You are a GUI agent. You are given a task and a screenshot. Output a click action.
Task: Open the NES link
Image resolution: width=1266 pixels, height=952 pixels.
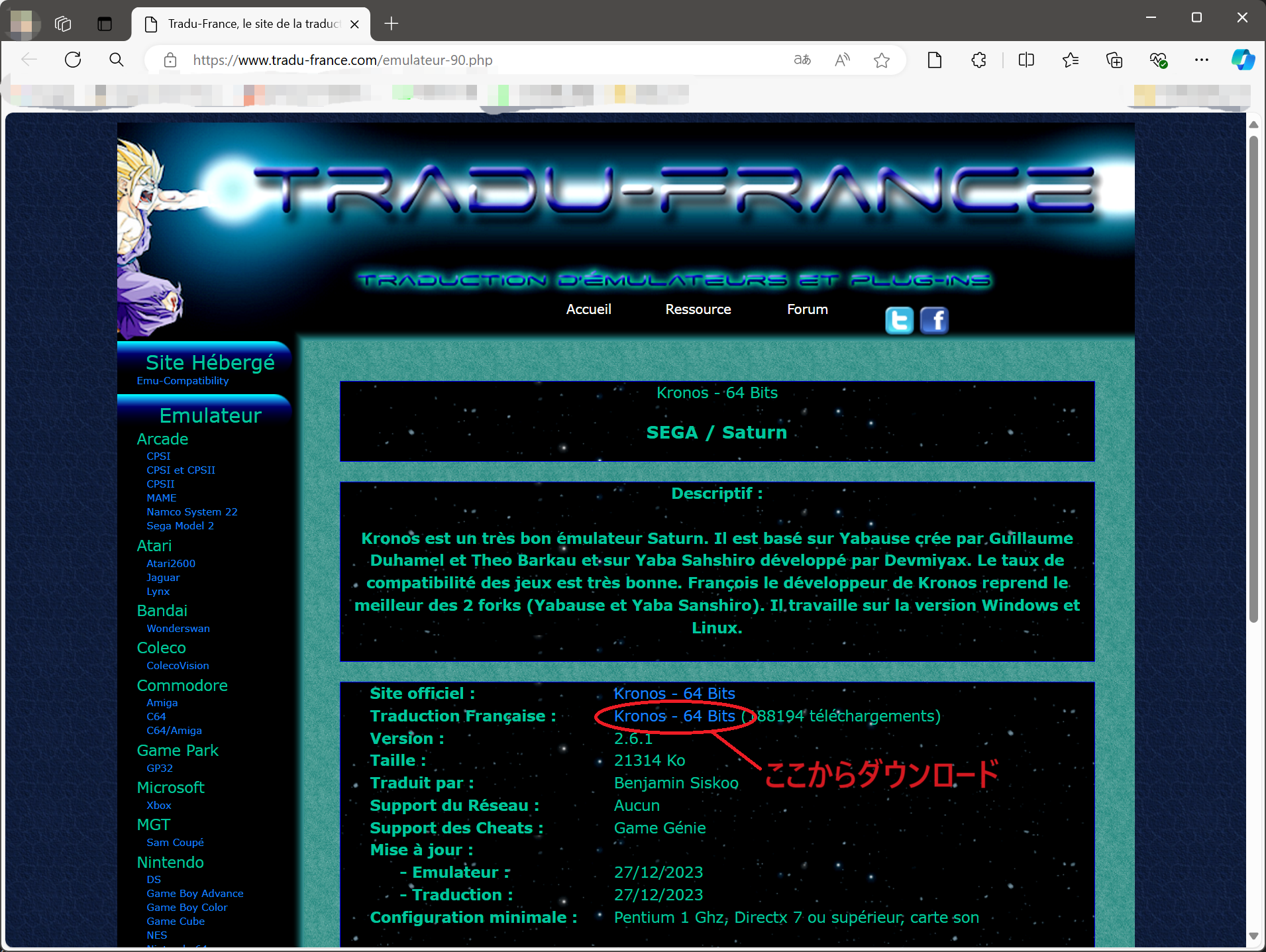pos(157,935)
